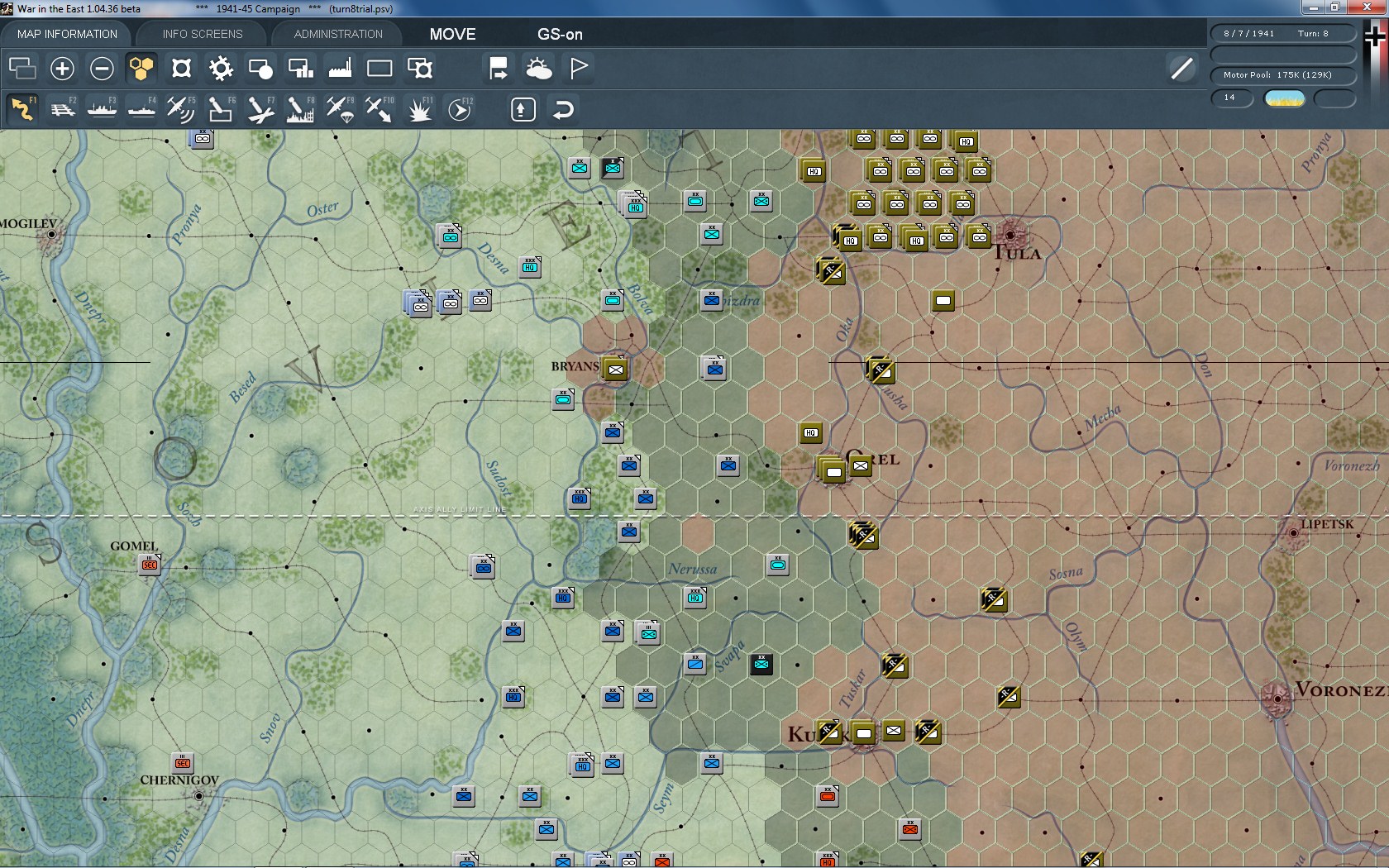1389x868 pixels.
Task: Switch to F6 bomb unit mode
Action: coord(221,109)
